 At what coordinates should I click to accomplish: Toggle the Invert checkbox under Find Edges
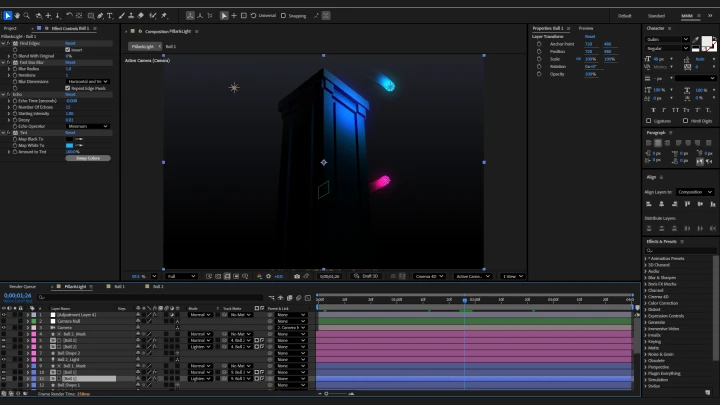pos(68,49)
